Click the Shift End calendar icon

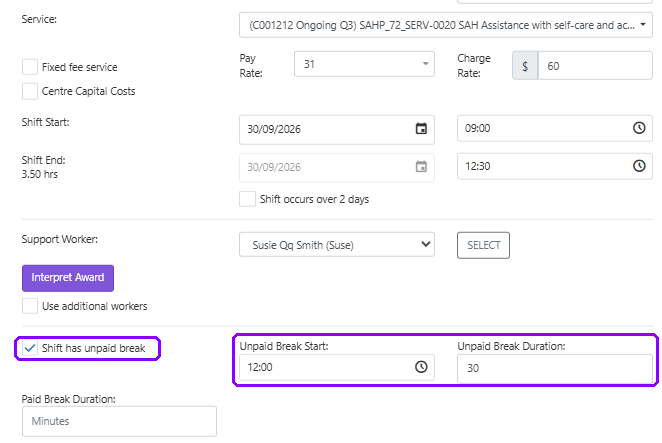point(421,167)
